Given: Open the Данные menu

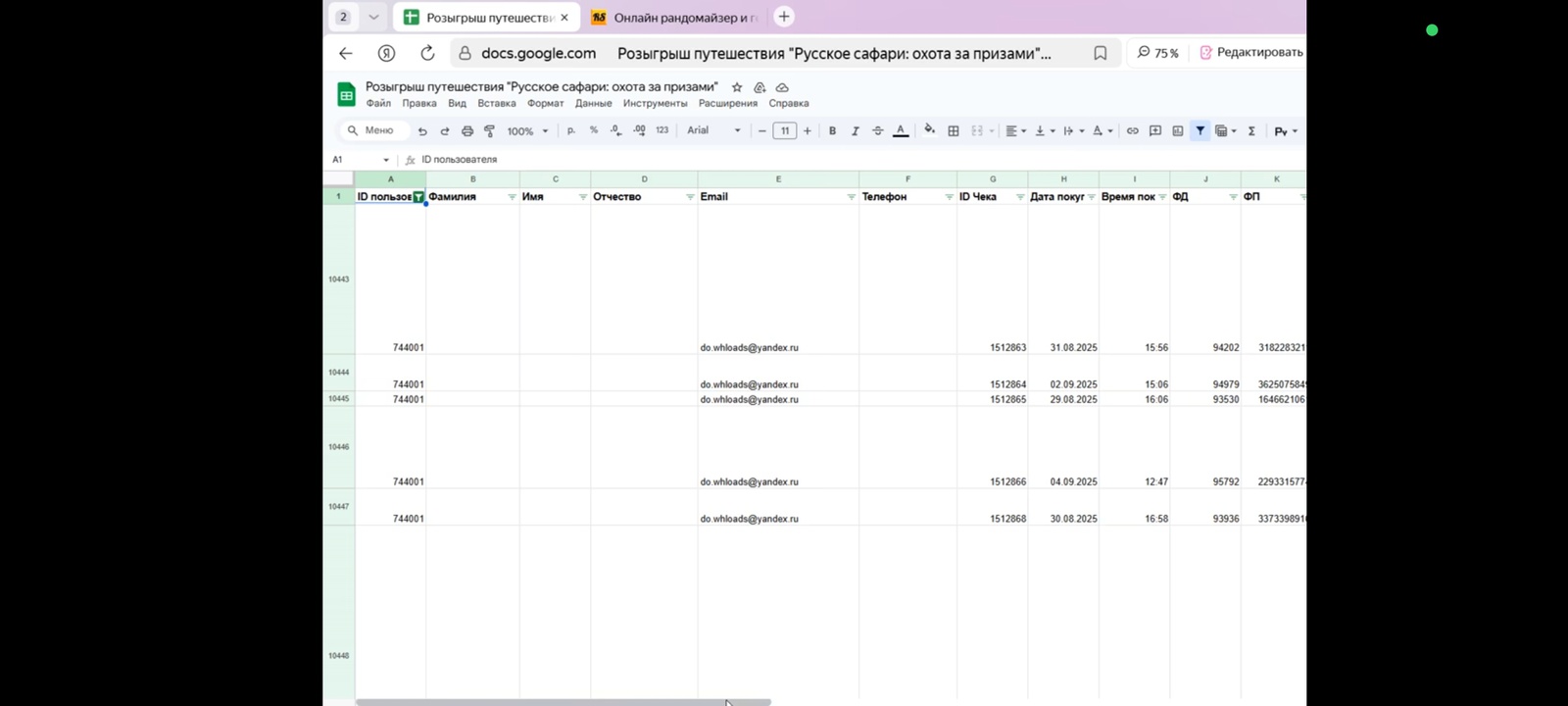Looking at the screenshot, I should (x=593, y=103).
